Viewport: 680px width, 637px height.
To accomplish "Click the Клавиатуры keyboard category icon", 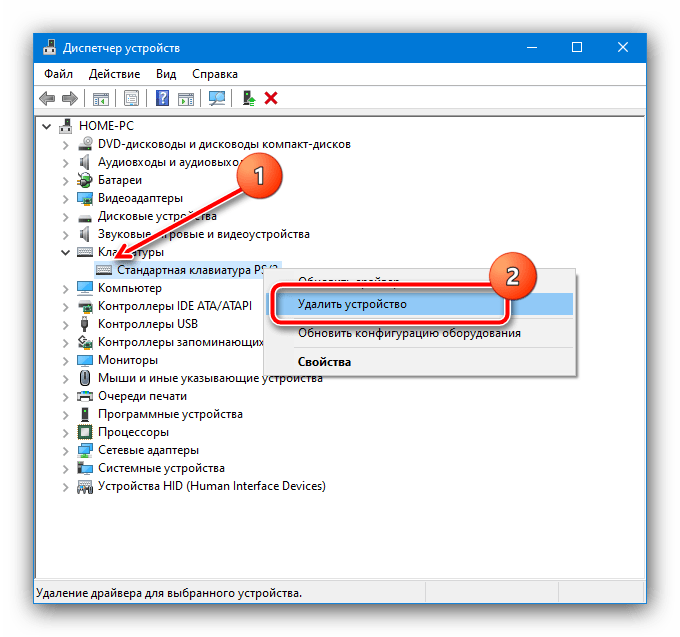I will [85, 252].
